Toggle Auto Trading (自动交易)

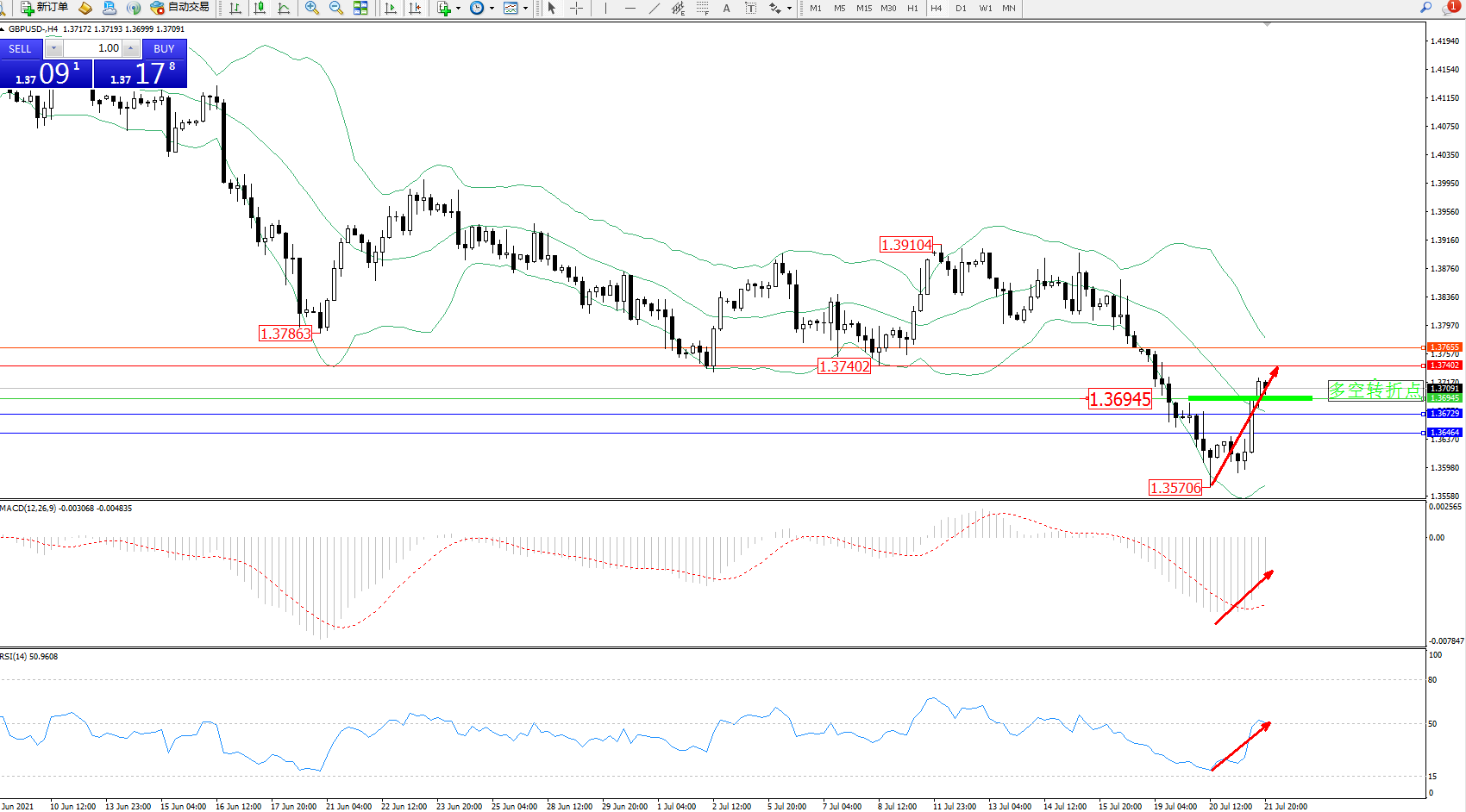coord(179,8)
